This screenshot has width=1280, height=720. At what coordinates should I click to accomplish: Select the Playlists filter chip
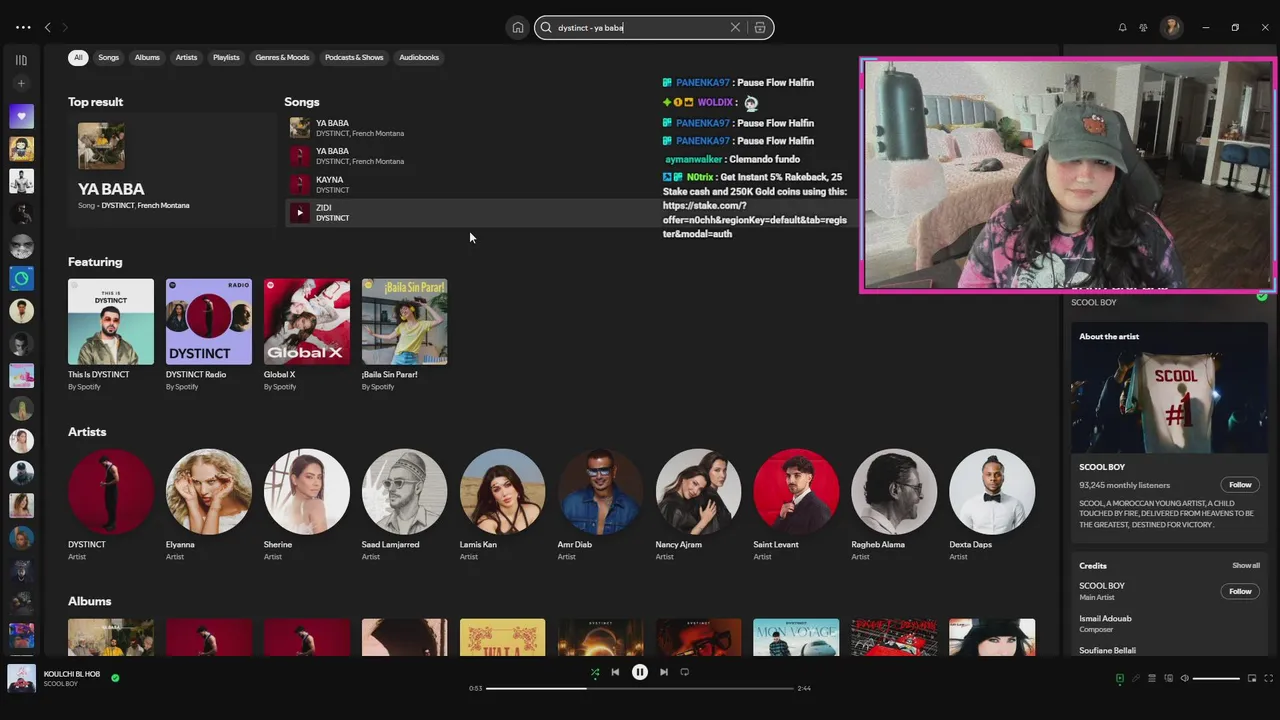point(226,57)
